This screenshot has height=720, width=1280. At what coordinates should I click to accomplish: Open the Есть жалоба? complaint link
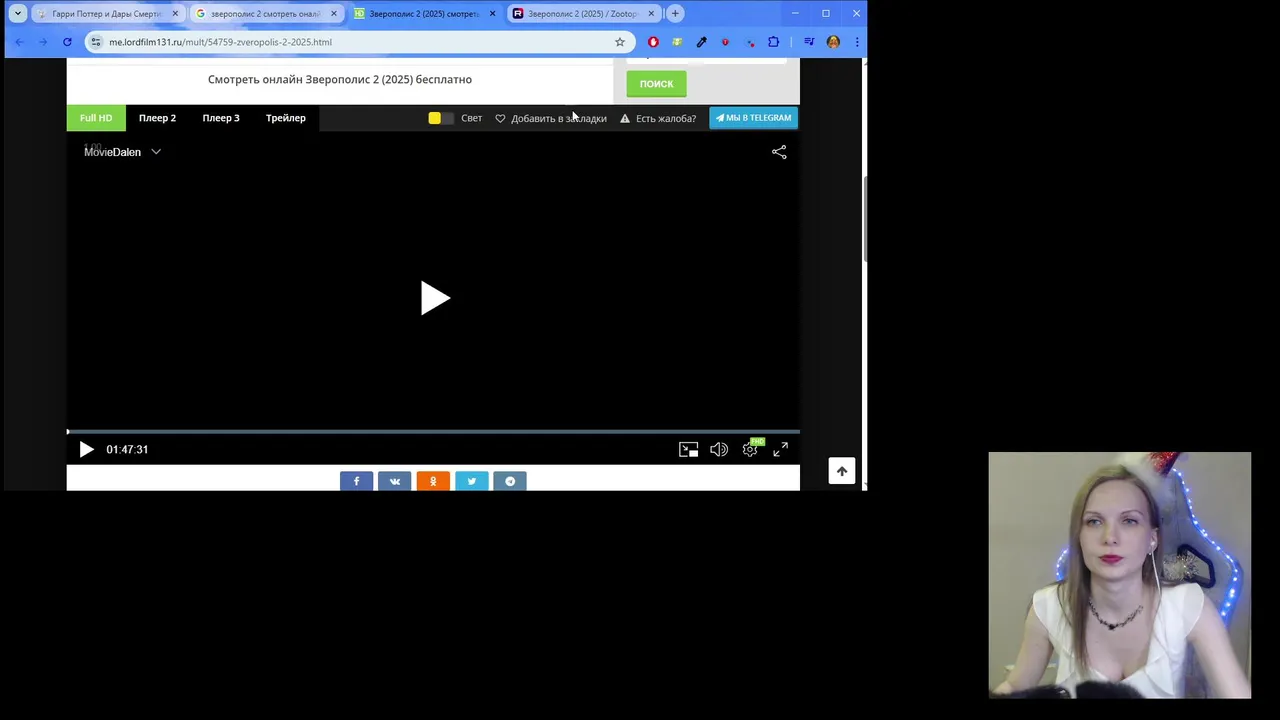658,118
